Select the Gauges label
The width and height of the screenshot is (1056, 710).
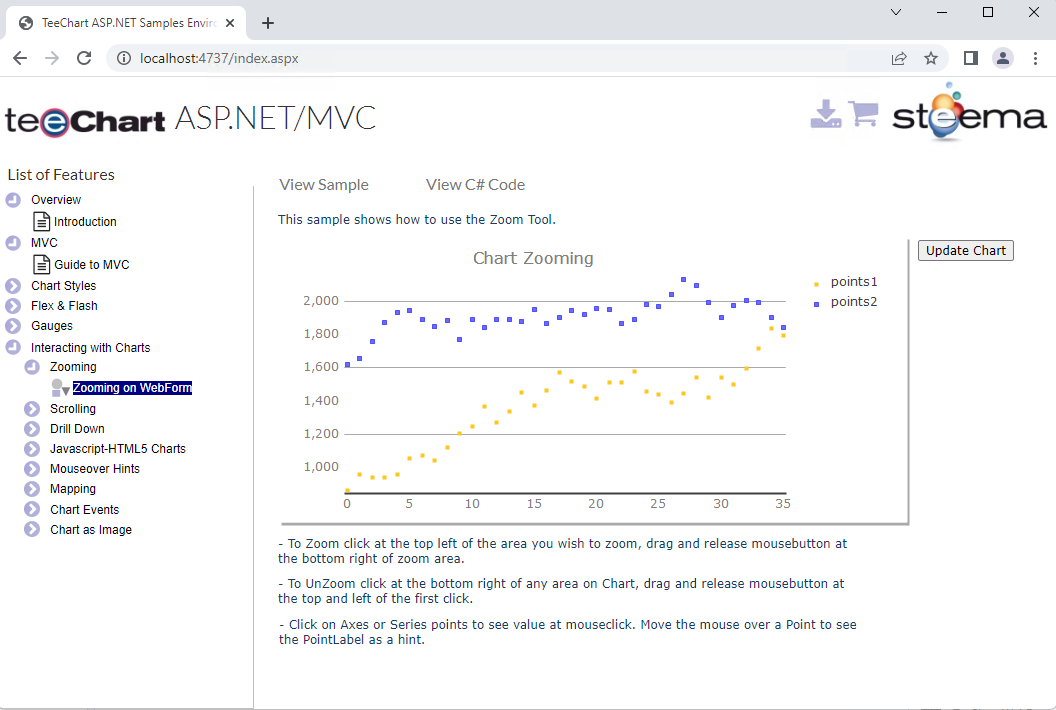[x=52, y=326]
